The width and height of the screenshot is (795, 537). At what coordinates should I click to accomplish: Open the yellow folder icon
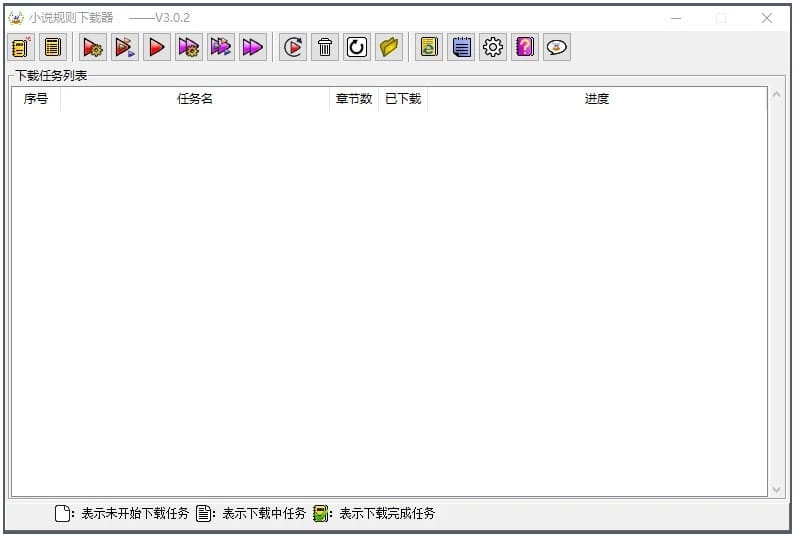389,47
